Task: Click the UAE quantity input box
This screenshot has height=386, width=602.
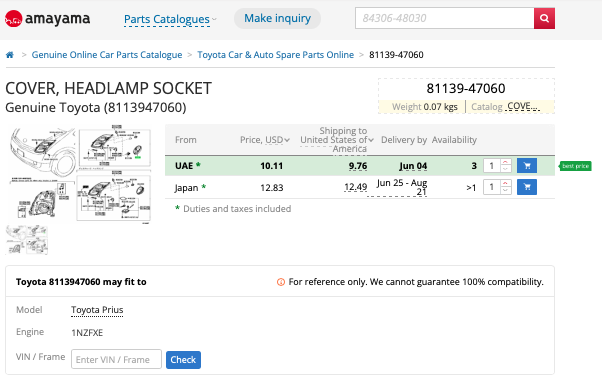Action: pos(492,166)
